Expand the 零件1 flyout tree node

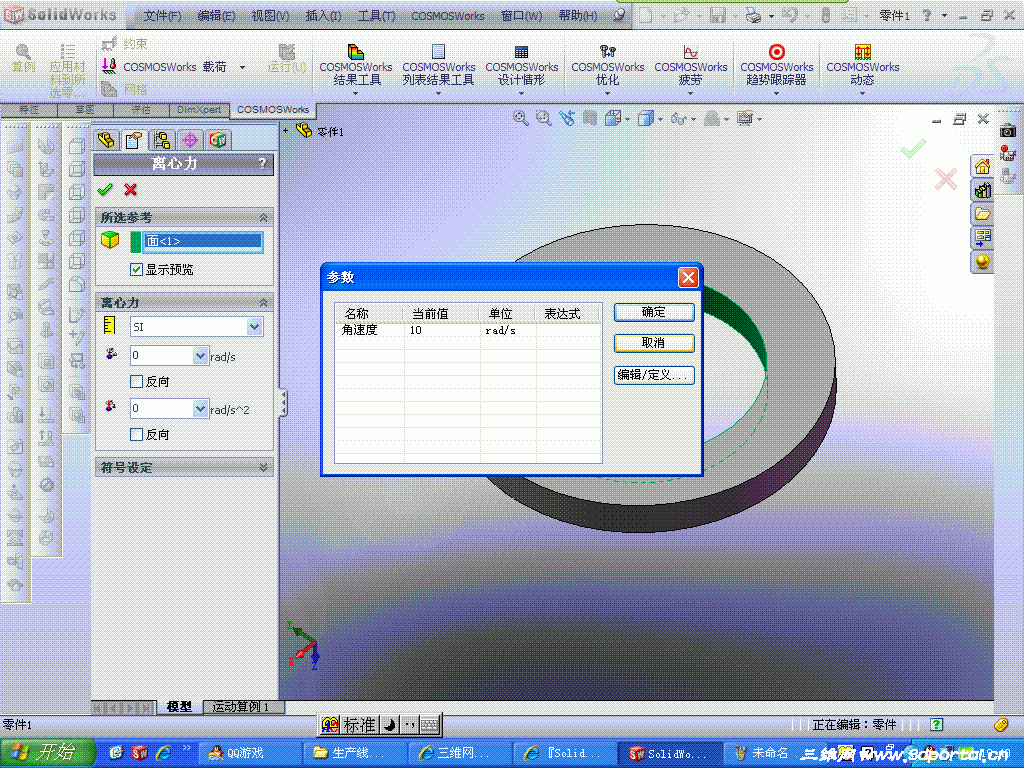tap(286, 130)
